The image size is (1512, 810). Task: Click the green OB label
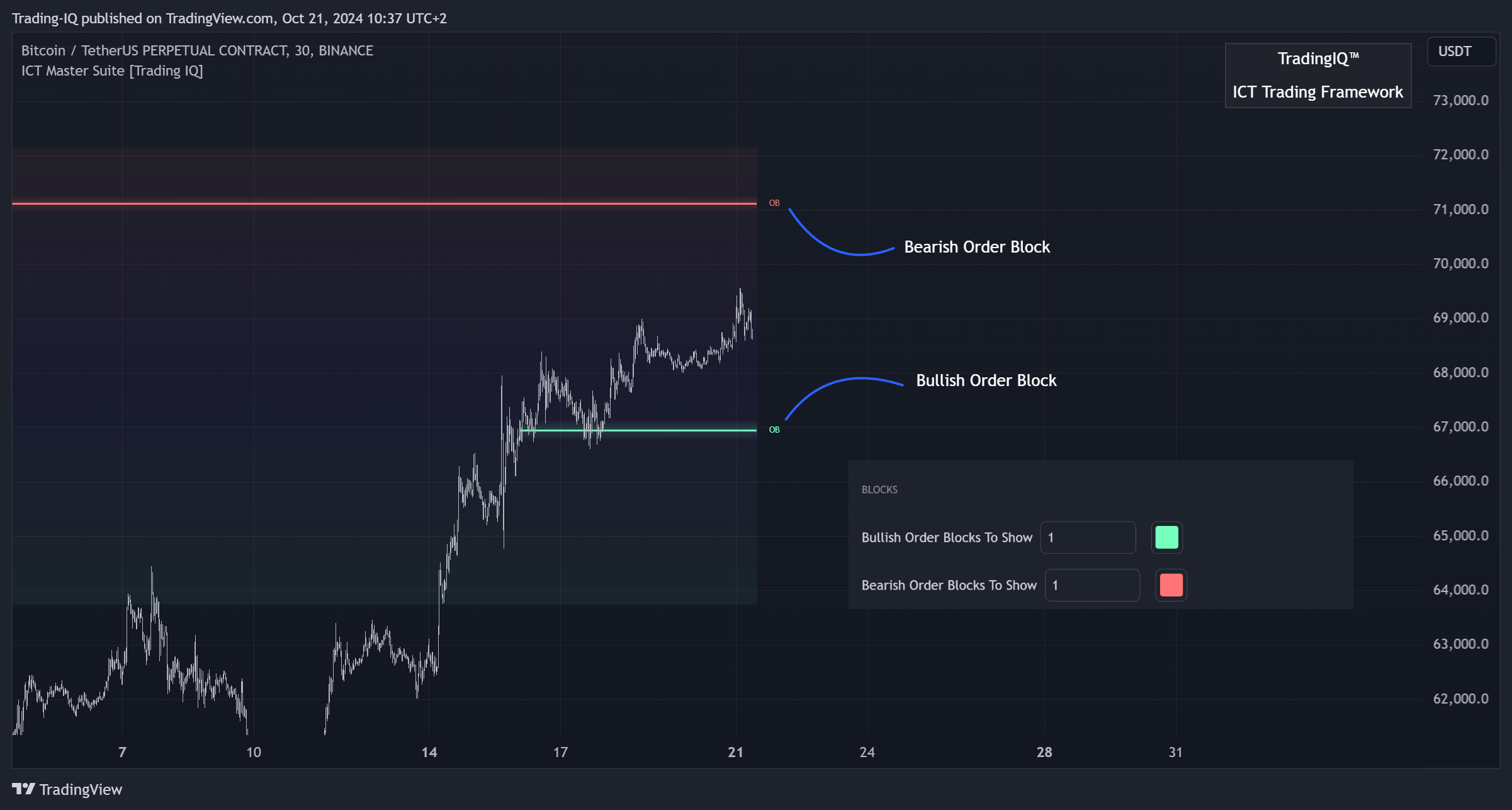774,430
